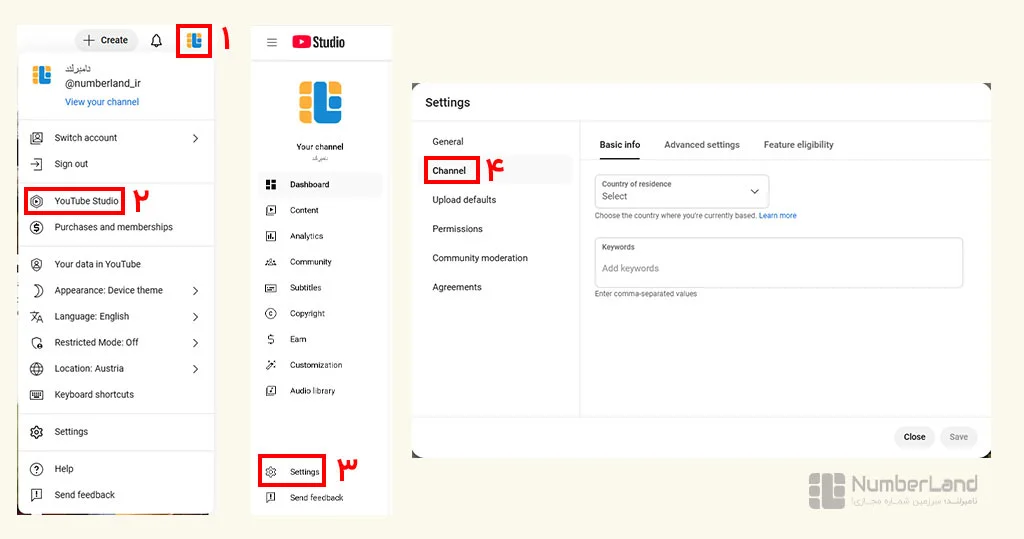This screenshot has width=1024, height=539.
Task: Select Community moderation in Settings dialog
Action: 480,258
